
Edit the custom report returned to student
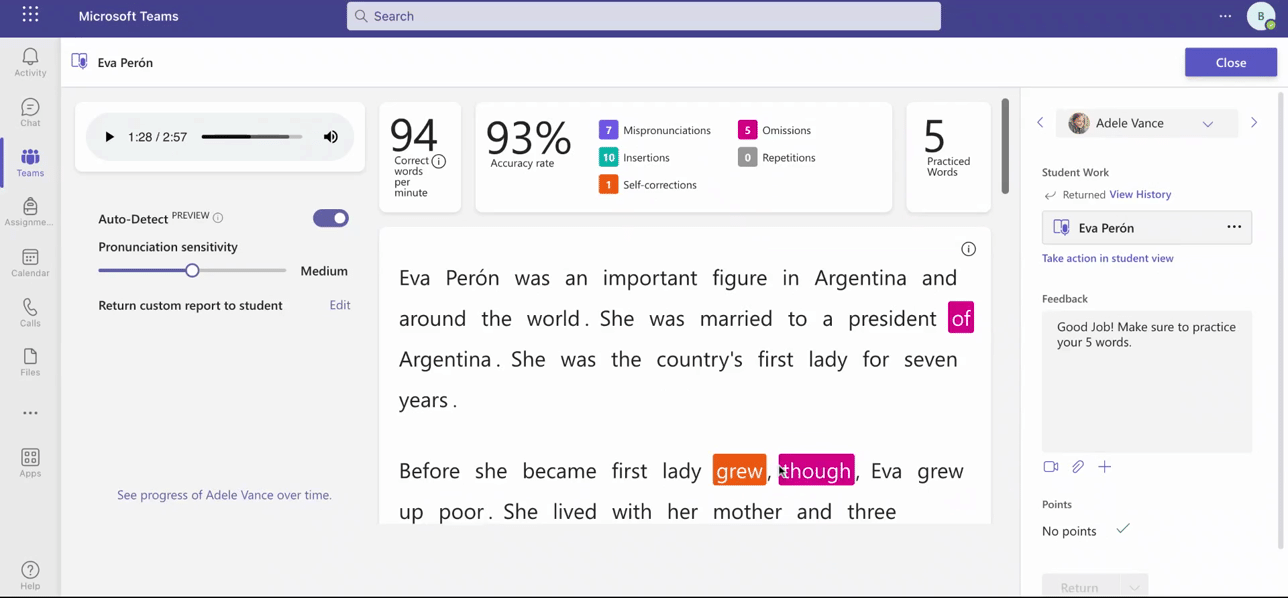[339, 305]
